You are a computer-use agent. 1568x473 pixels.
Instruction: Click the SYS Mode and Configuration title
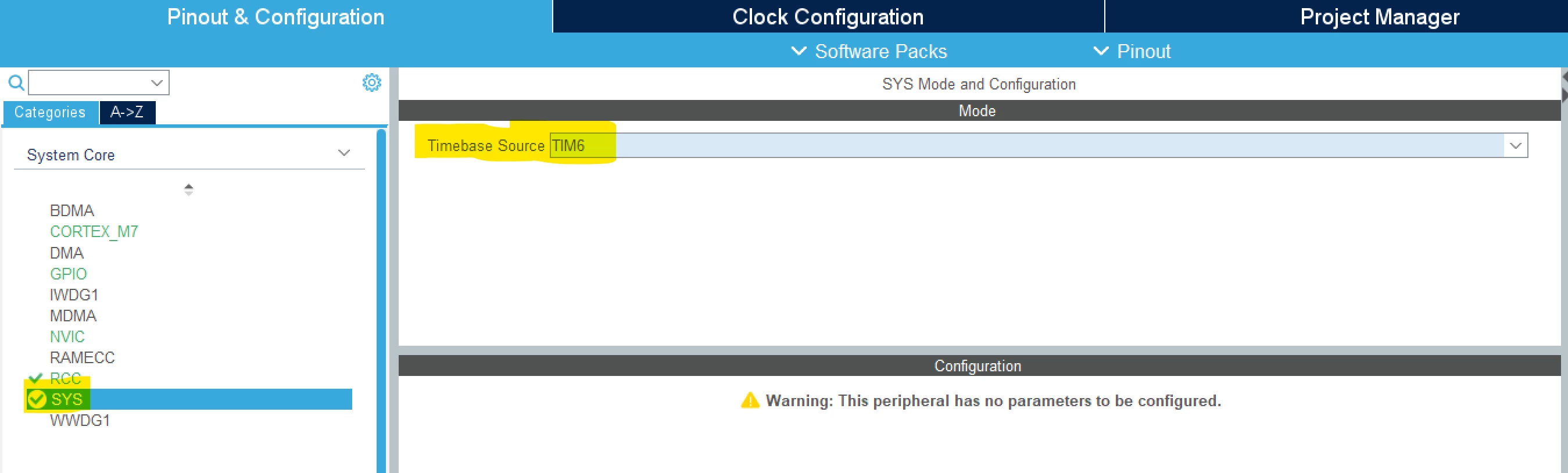(979, 84)
